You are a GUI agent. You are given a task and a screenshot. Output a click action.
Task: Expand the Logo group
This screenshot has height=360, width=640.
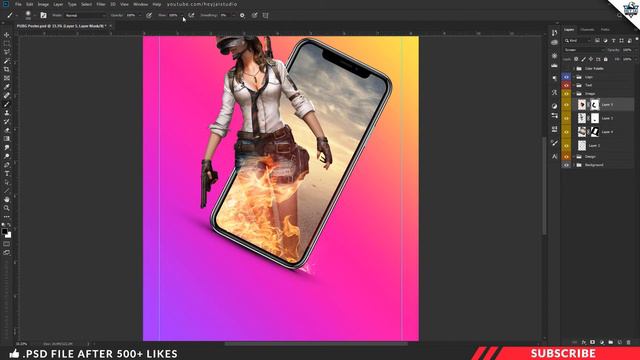coord(573,77)
